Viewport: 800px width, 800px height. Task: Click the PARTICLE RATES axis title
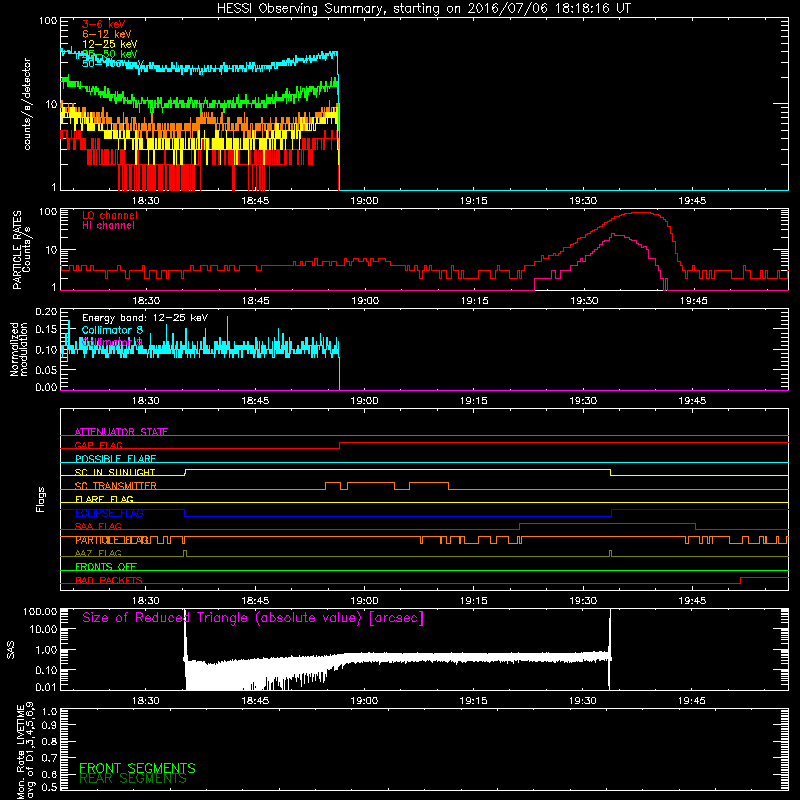click(17, 250)
